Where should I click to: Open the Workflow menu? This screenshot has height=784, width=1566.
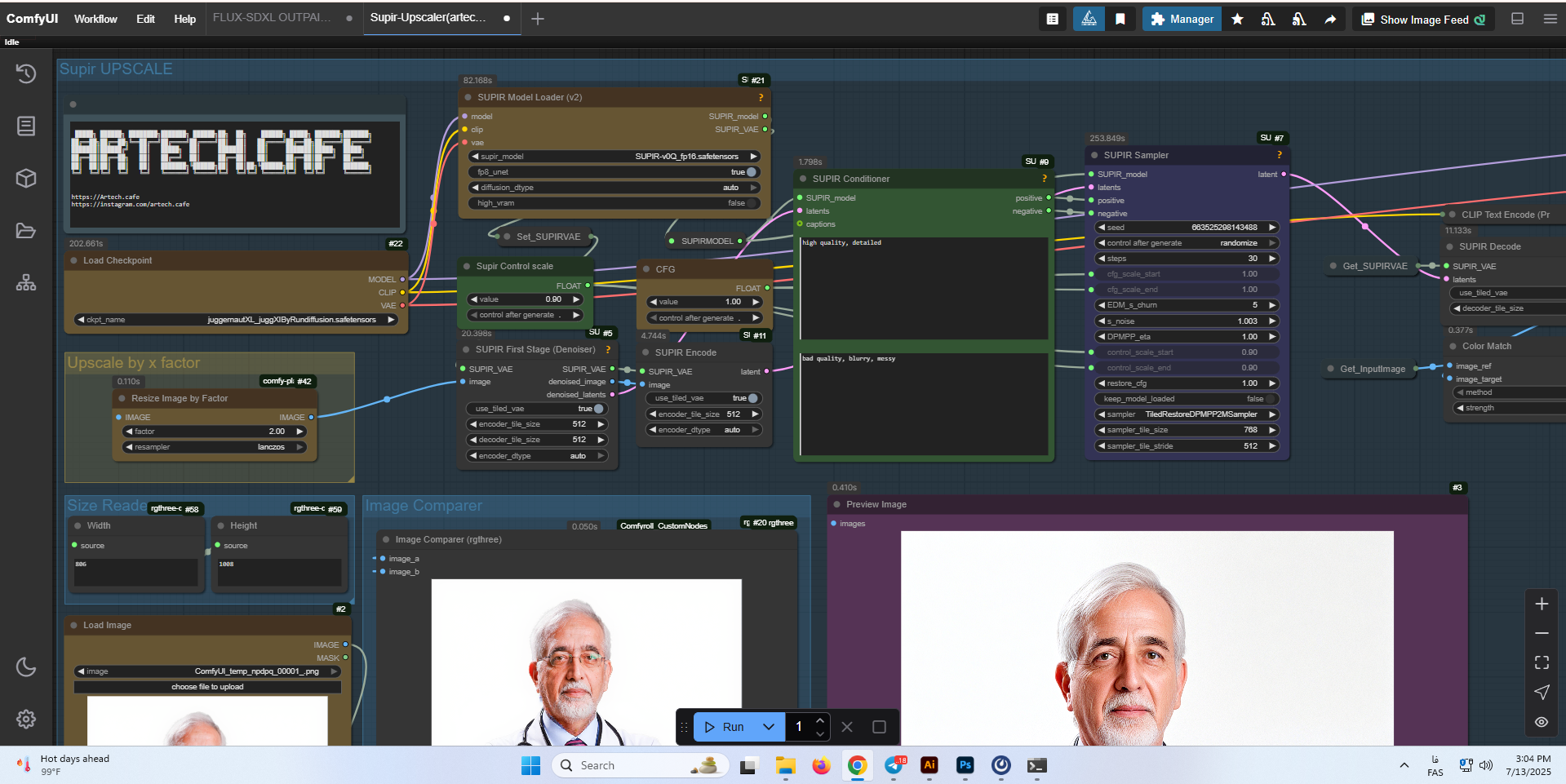pyautogui.click(x=95, y=19)
